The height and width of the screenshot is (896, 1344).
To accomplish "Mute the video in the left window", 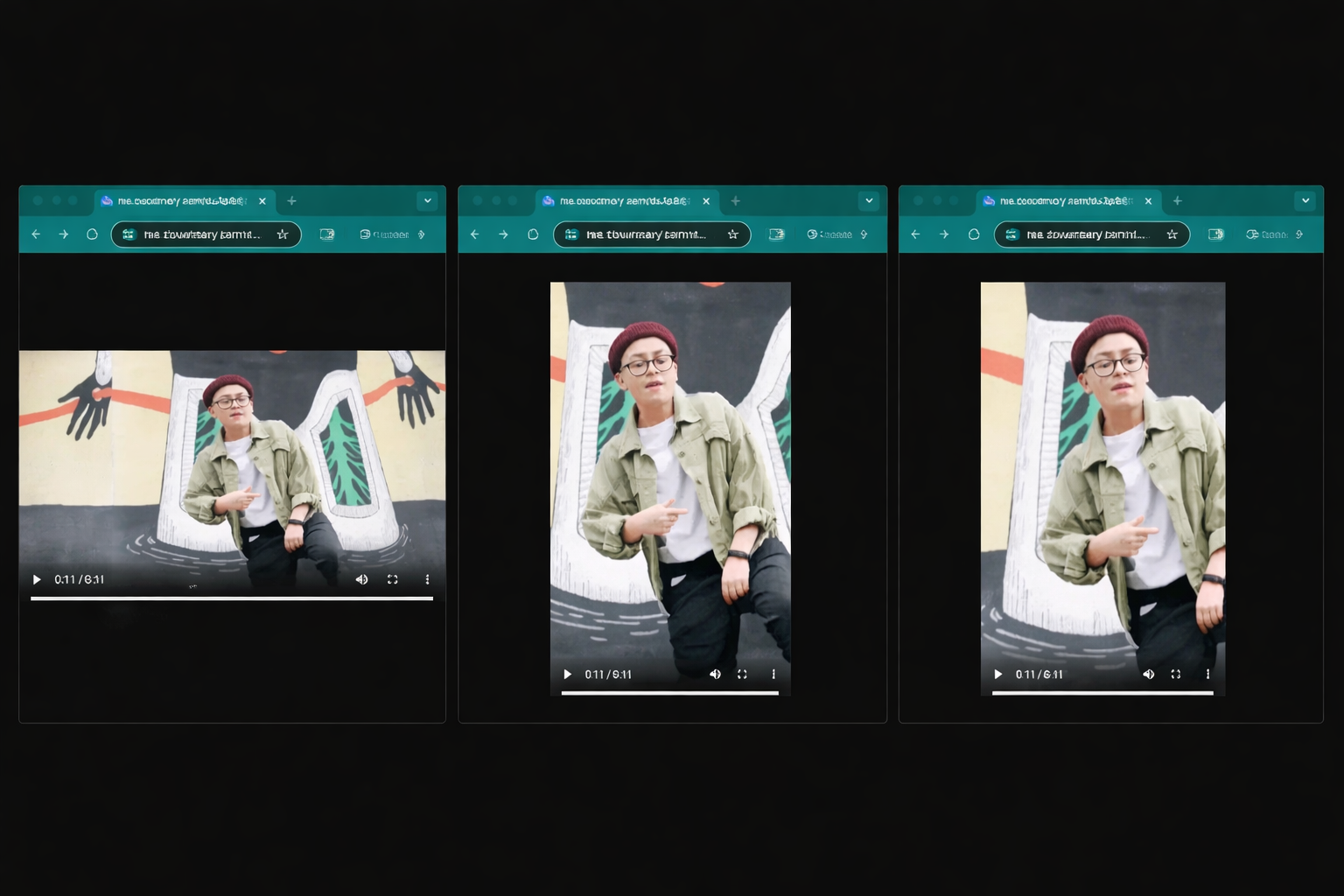I will click(361, 579).
